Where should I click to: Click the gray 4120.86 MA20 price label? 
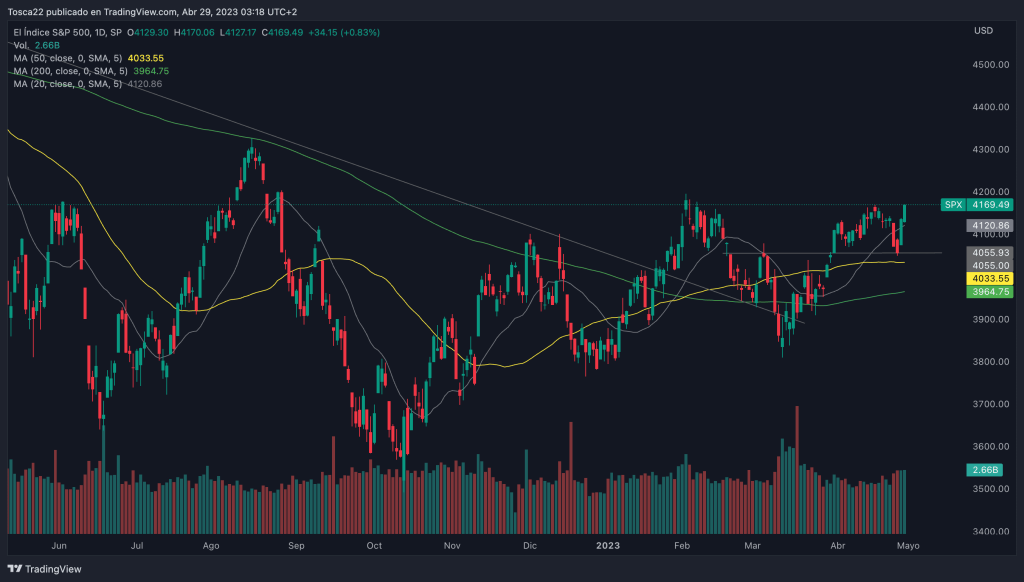(988, 226)
